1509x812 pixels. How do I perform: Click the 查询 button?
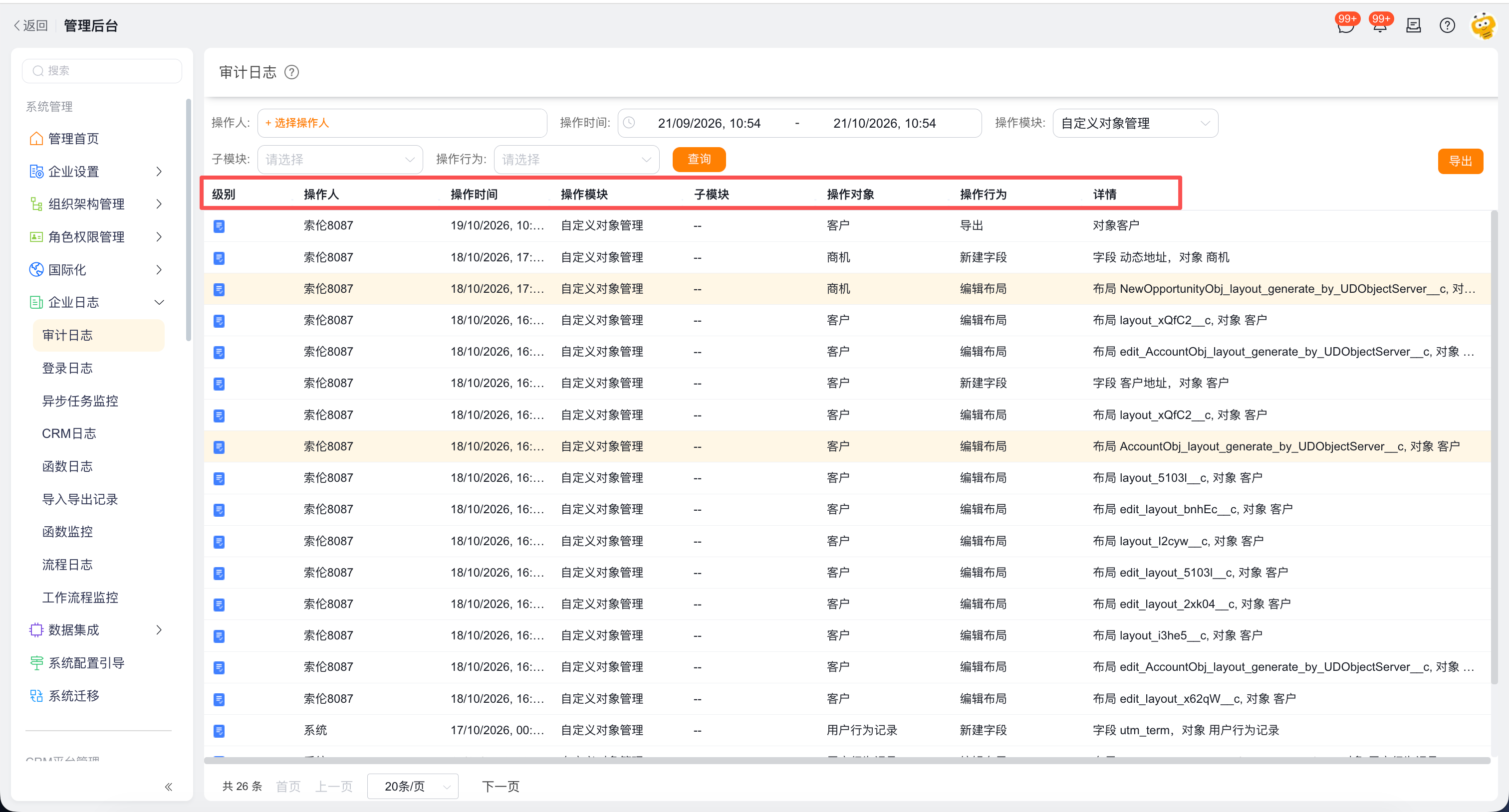(x=699, y=159)
